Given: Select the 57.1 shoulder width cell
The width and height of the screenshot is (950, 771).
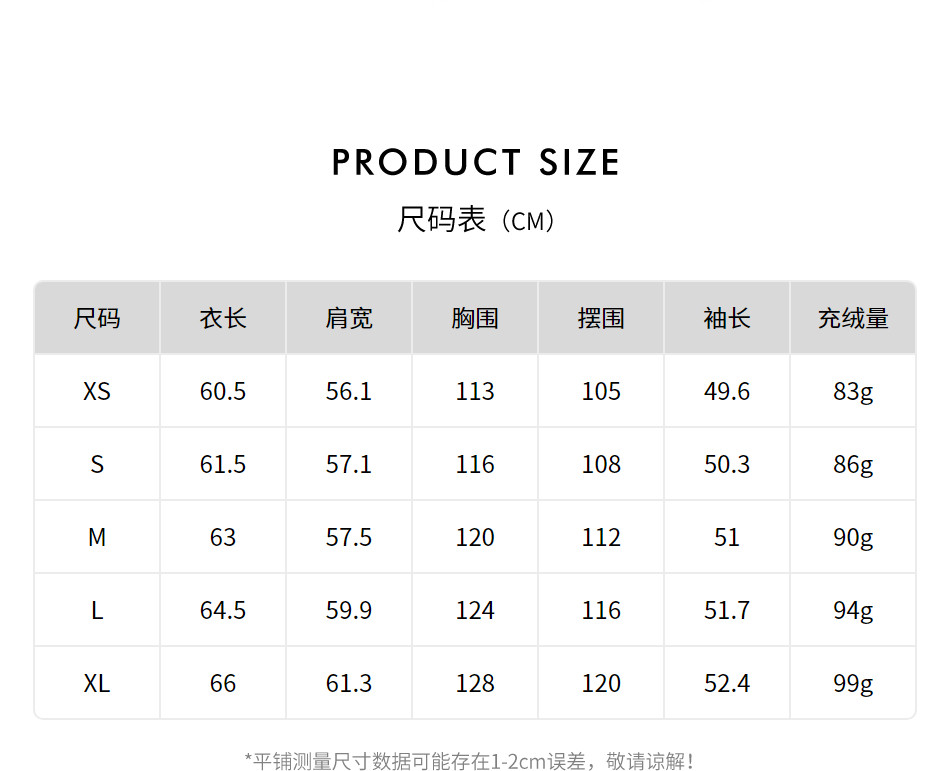Looking at the screenshot, I should [x=349, y=464].
